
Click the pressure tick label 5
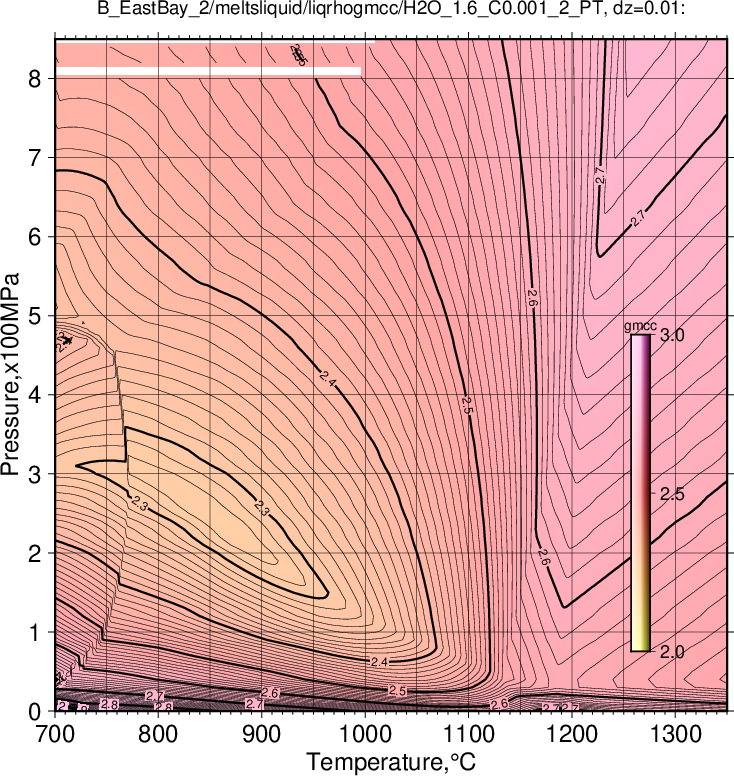35,316
